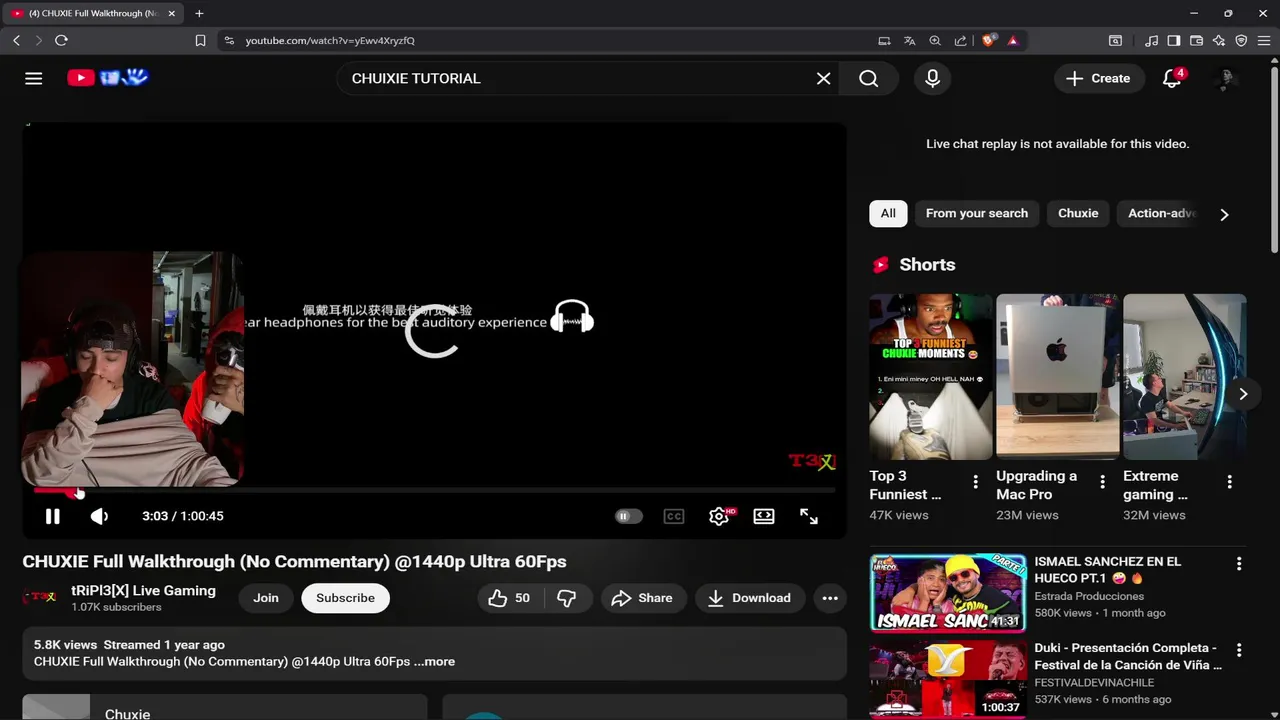This screenshot has height=720, width=1280.
Task: Seek on the video progress bar
Action: [434, 491]
